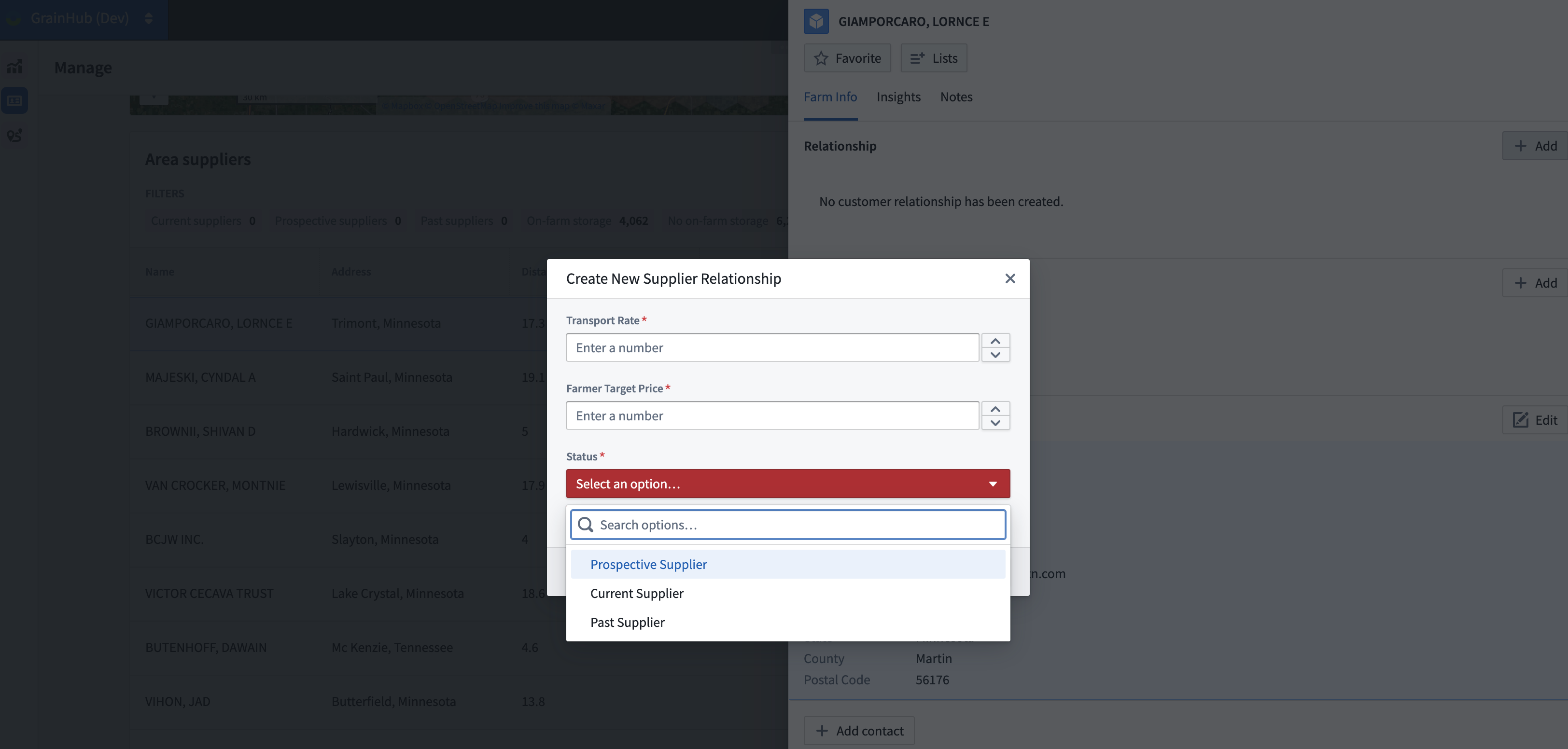This screenshot has width=1568, height=749.
Task: Click the Manage card icon in sidebar
Action: point(14,101)
